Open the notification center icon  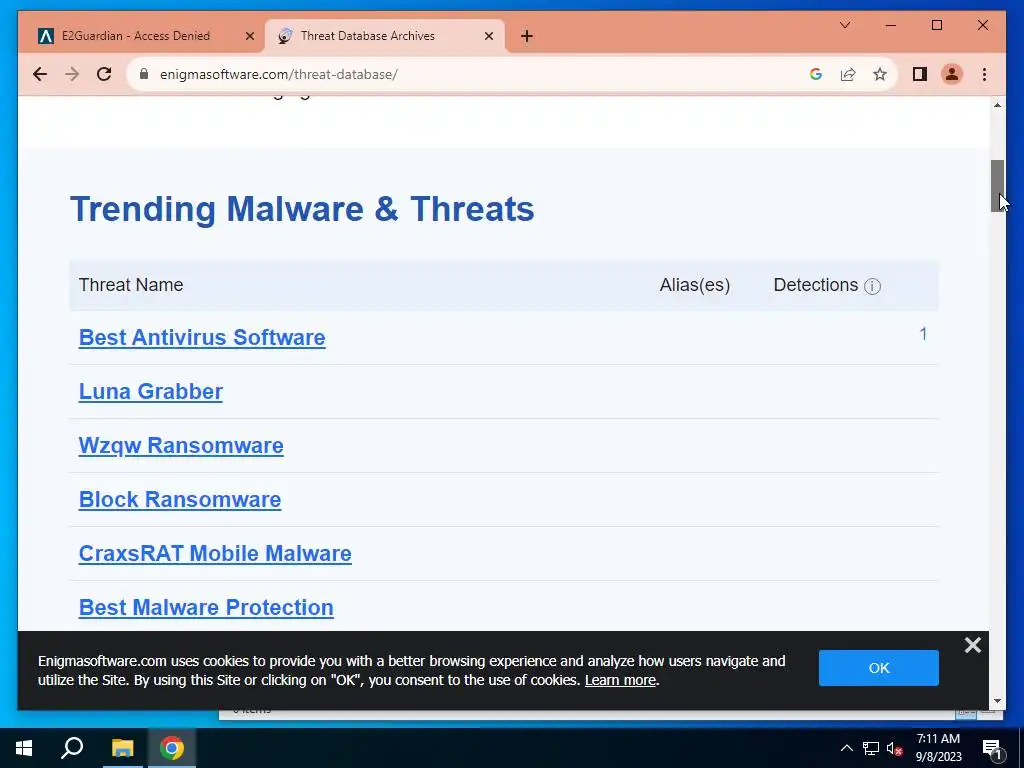tap(992, 748)
